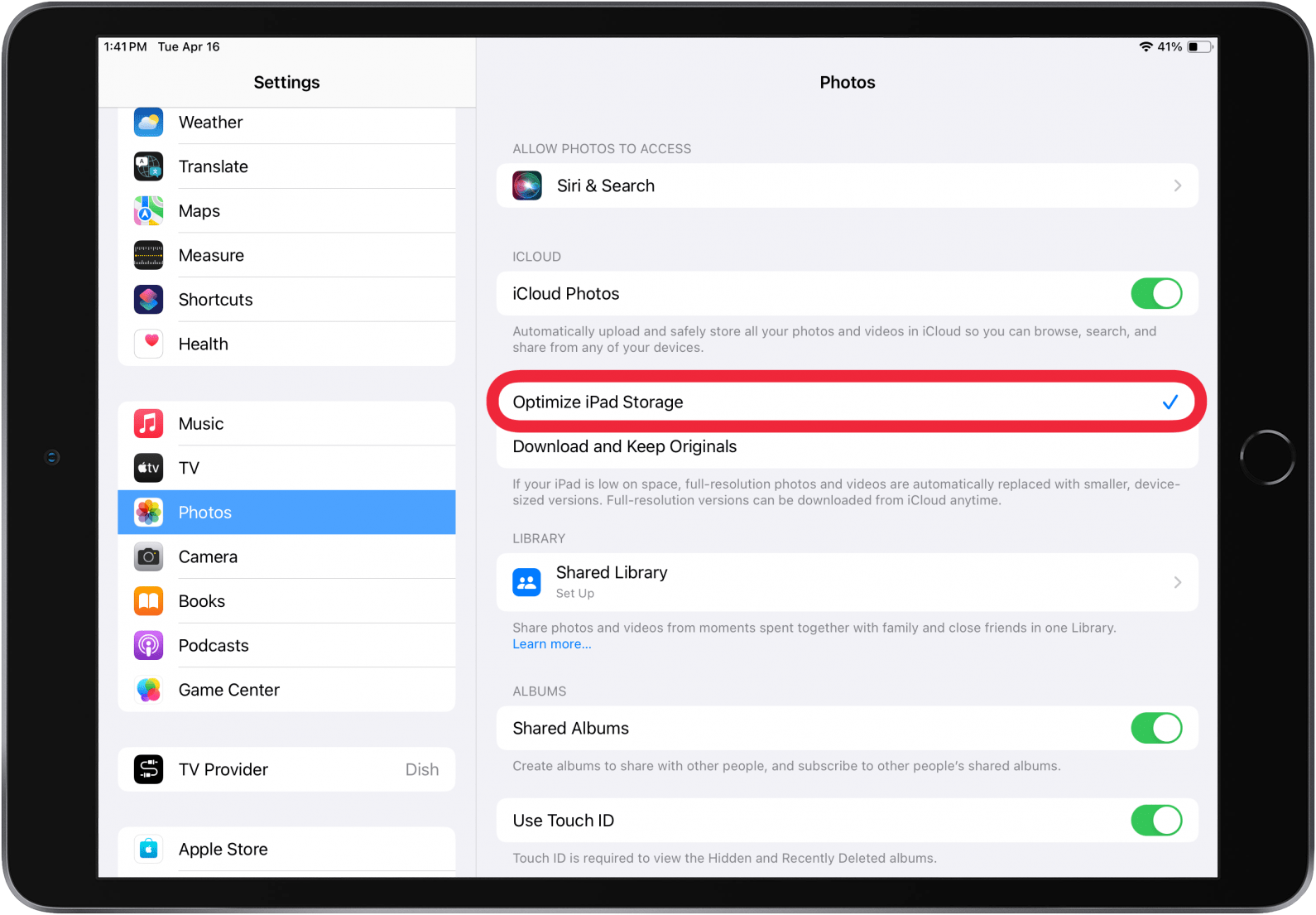
Task: Tap the Weather app icon
Action: 149,123
